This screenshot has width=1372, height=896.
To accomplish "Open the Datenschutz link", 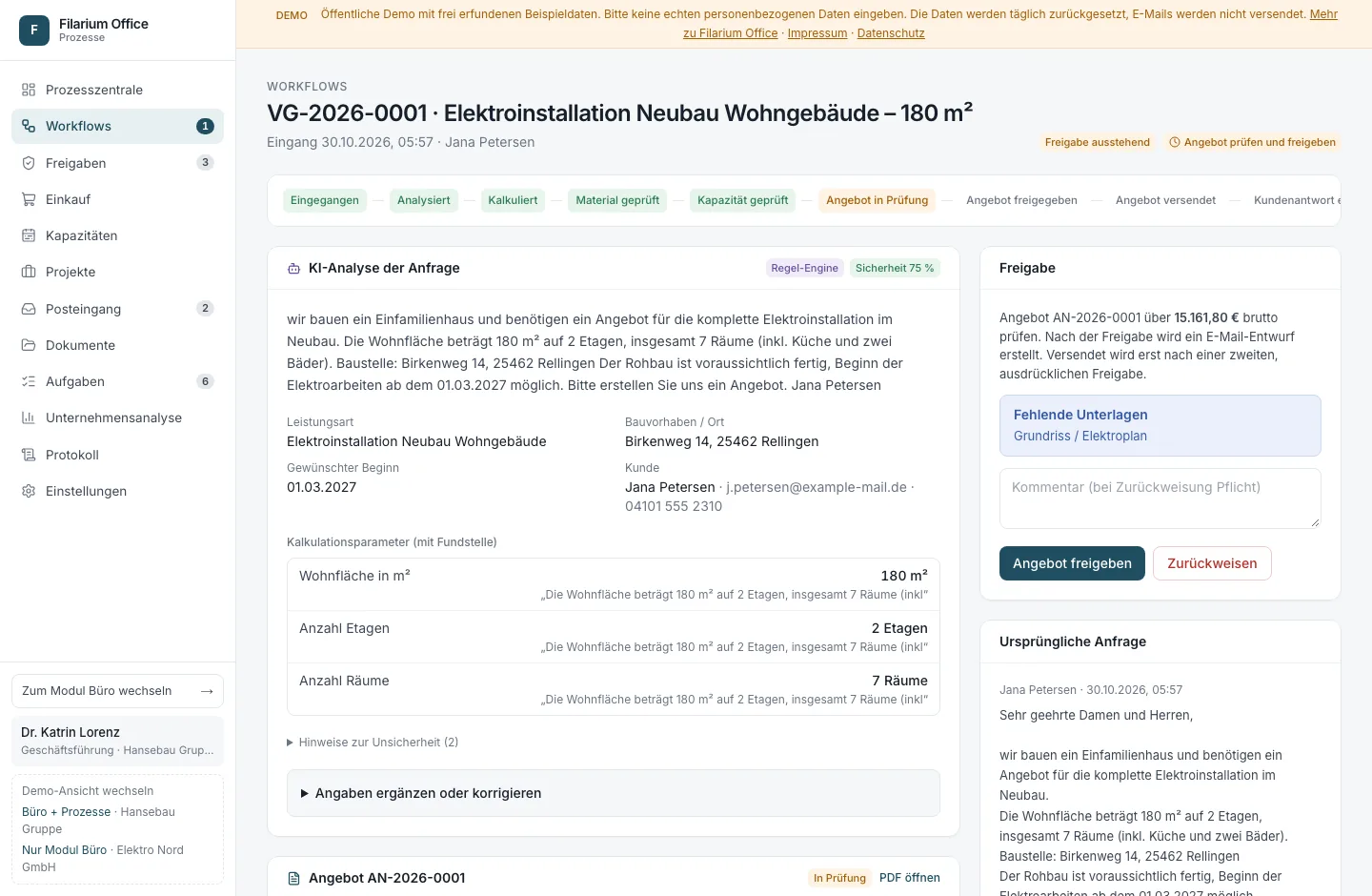I will pyautogui.click(x=891, y=33).
